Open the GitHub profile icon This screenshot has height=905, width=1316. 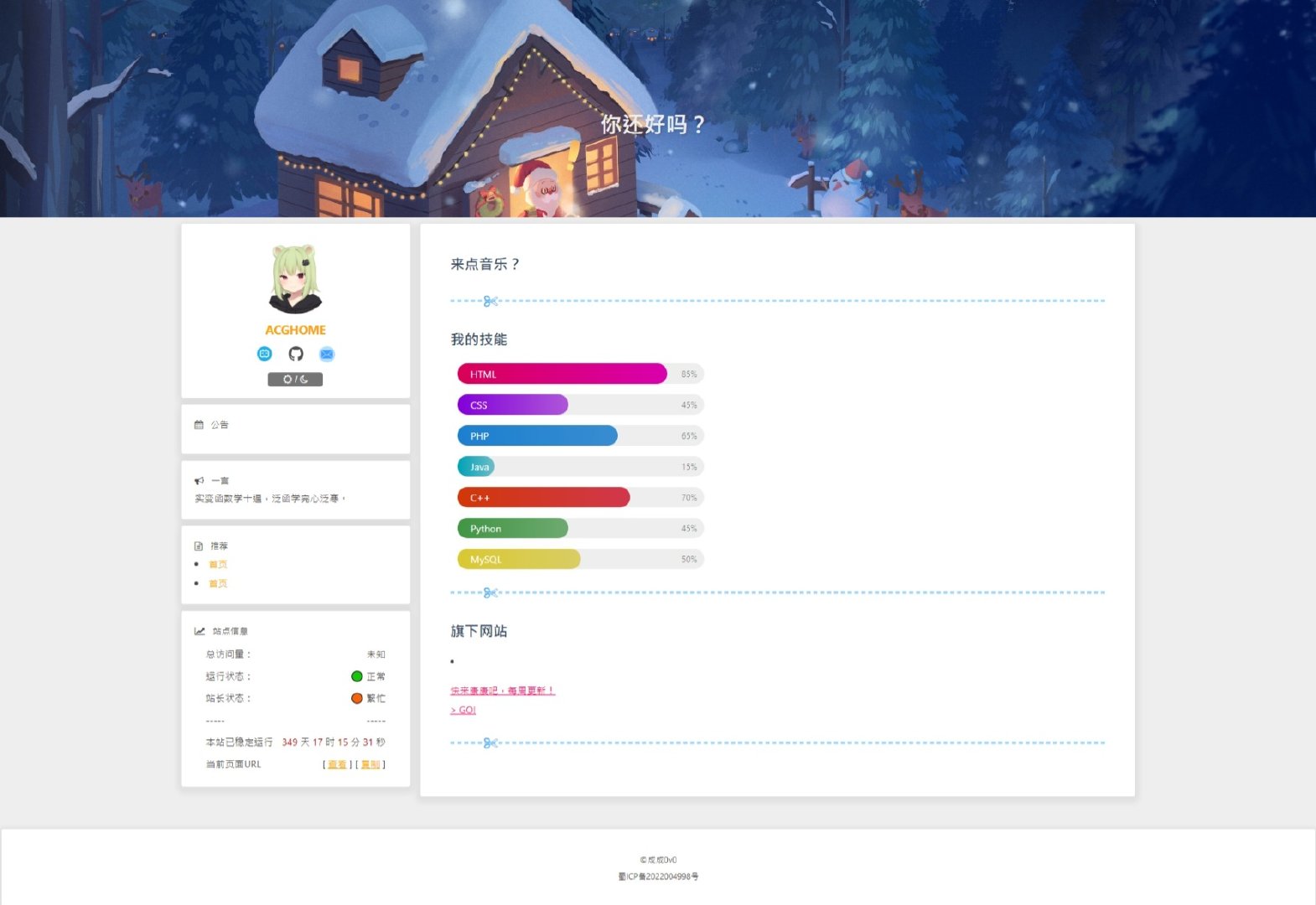(296, 354)
